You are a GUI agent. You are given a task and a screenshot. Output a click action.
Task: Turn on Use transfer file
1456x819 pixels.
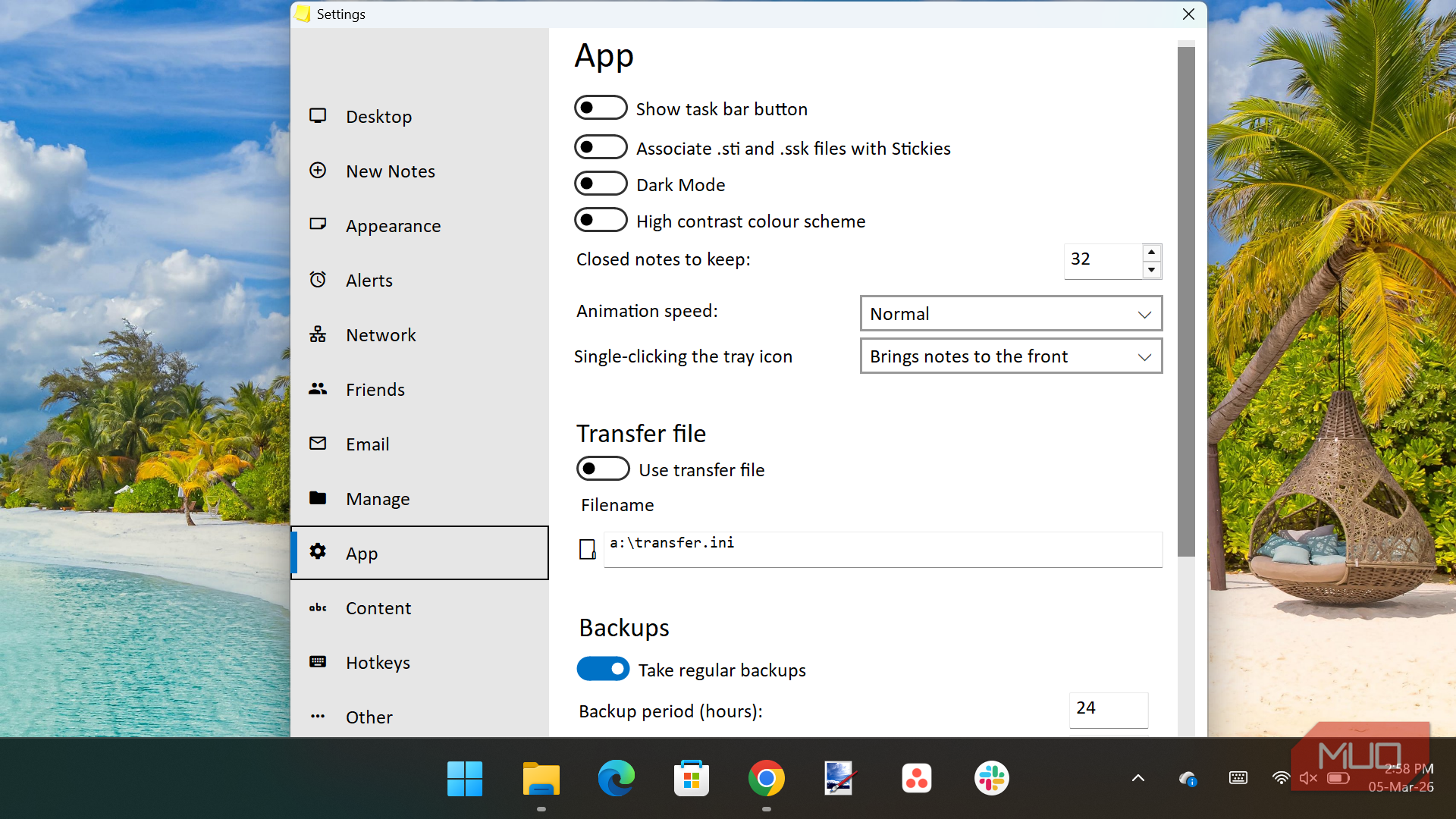(x=603, y=469)
